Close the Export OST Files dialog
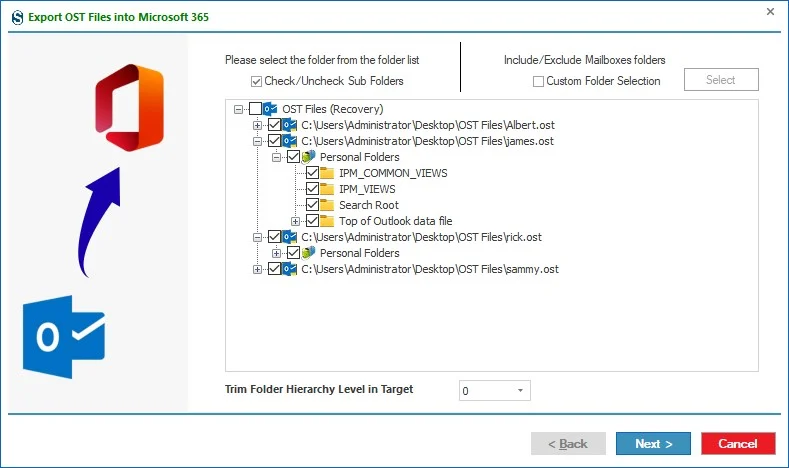 [770, 12]
